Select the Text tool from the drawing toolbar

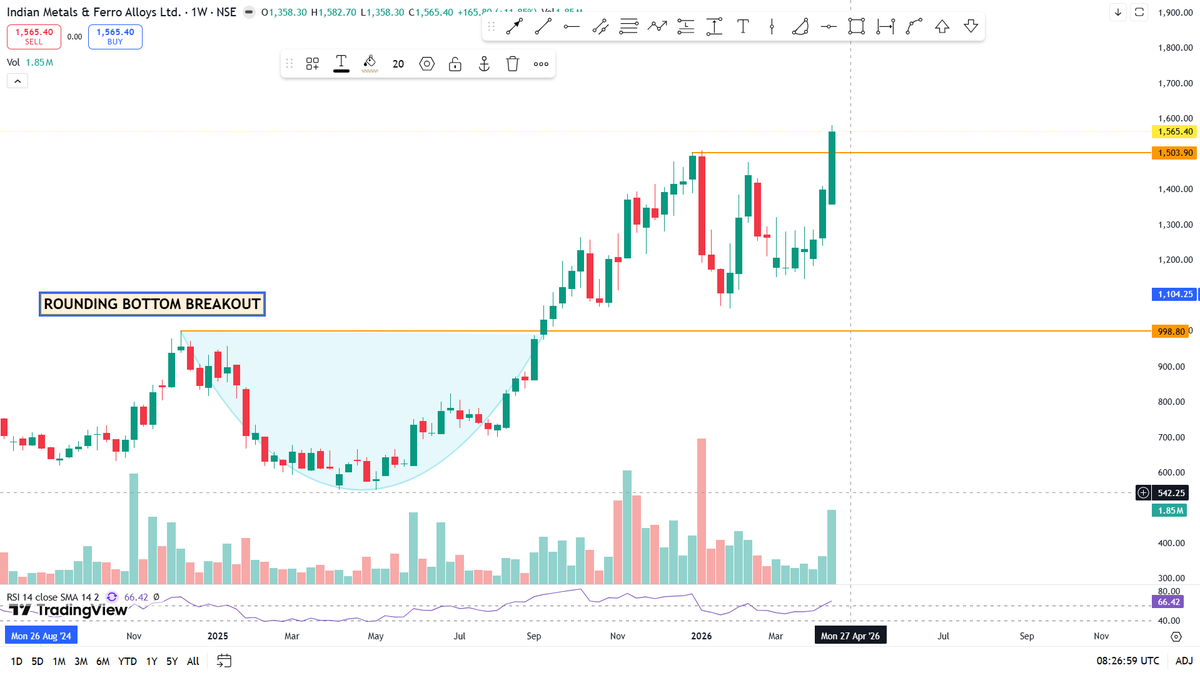(x=743, y=26)
